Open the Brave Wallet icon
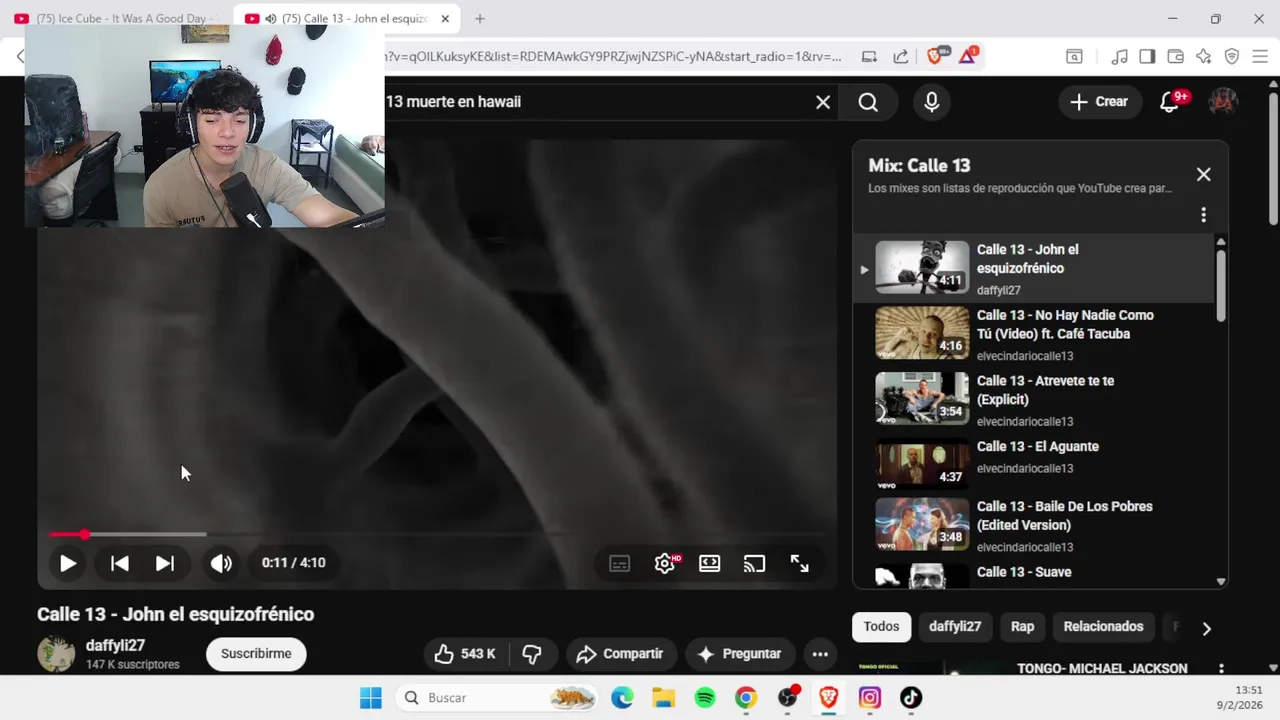 [x=1176, y=57]
